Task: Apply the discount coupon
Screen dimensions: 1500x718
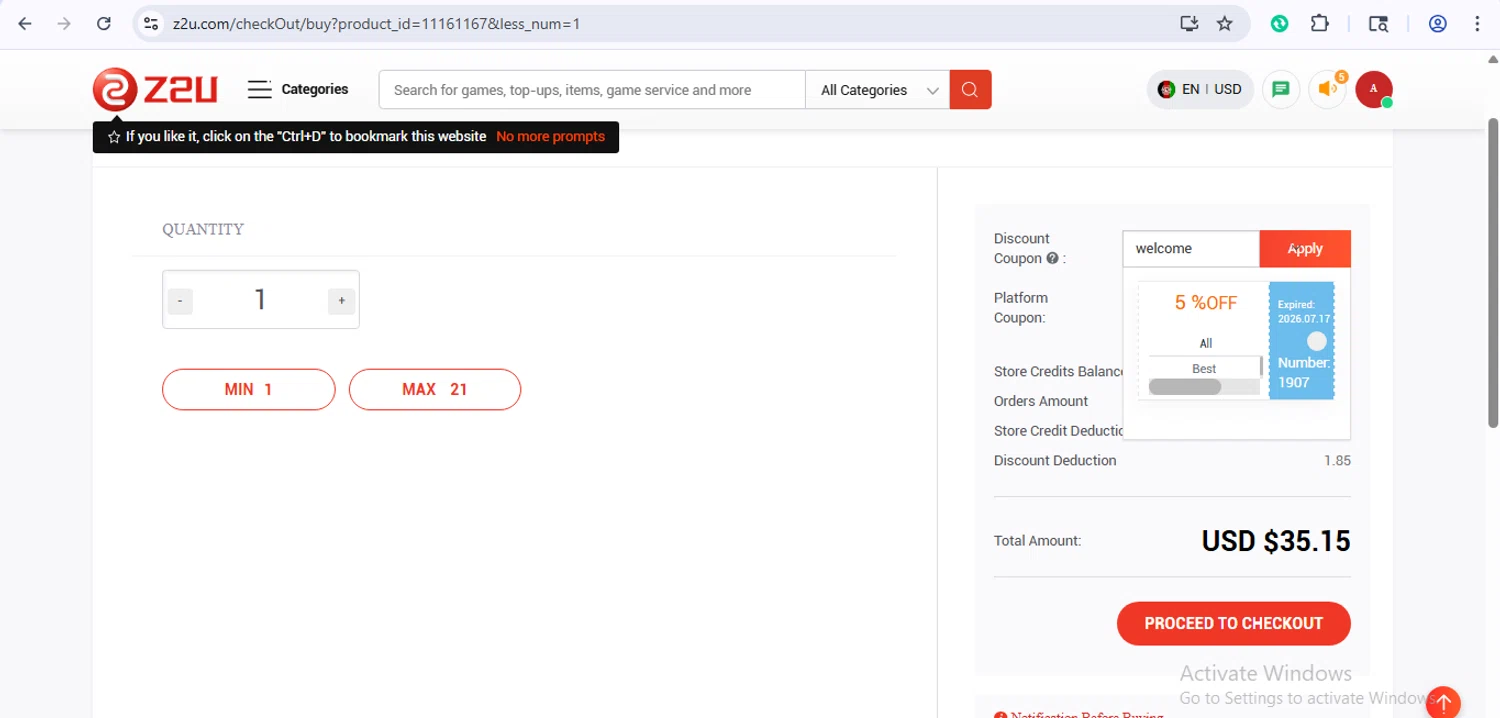Action: pos(1305,248)
